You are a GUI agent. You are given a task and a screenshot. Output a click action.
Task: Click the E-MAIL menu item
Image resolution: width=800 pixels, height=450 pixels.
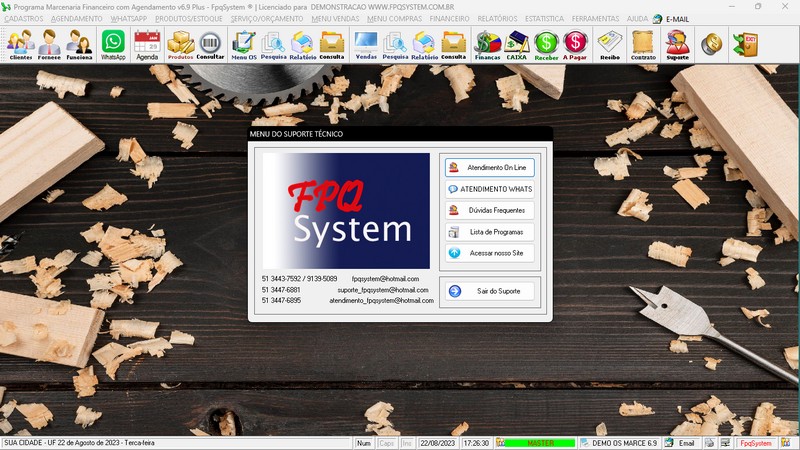coord(678,19)
